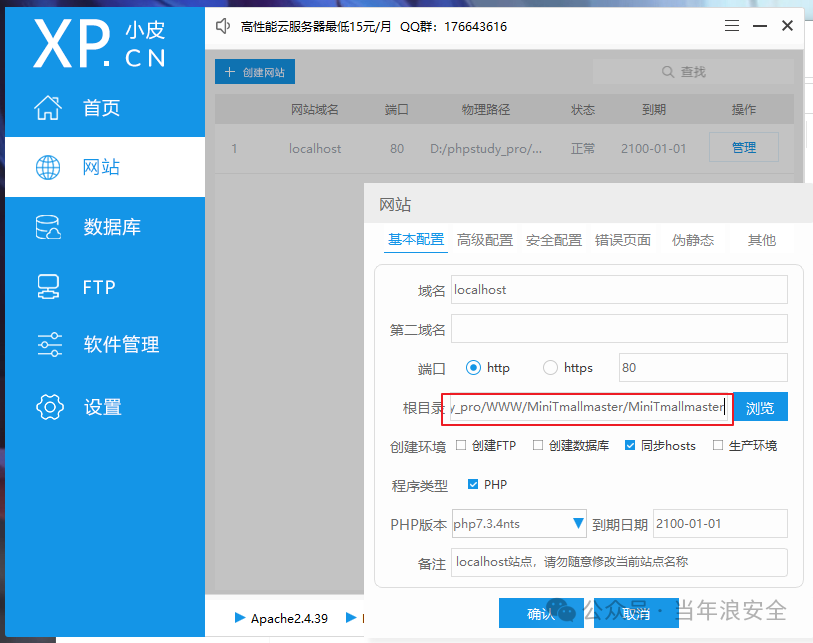
Task: Click the settings gear icon
Action: pos(50,407)
